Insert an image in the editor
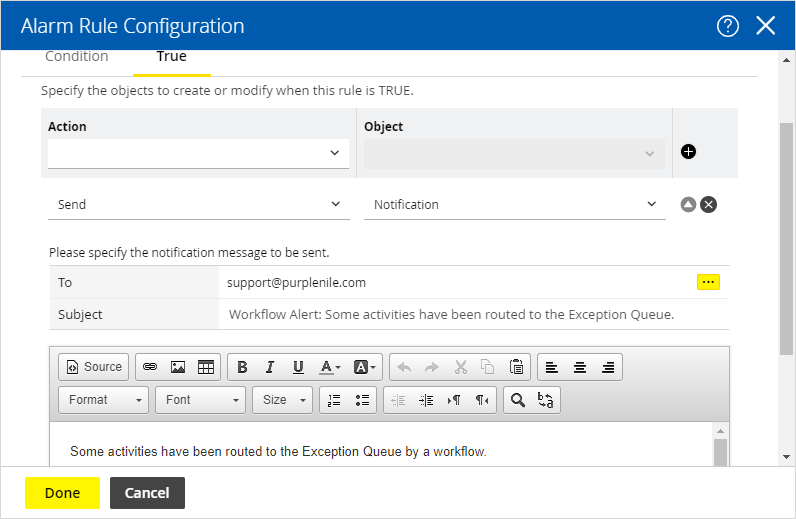Viewport: 796px width, 519px height. [x=178, y=367]
